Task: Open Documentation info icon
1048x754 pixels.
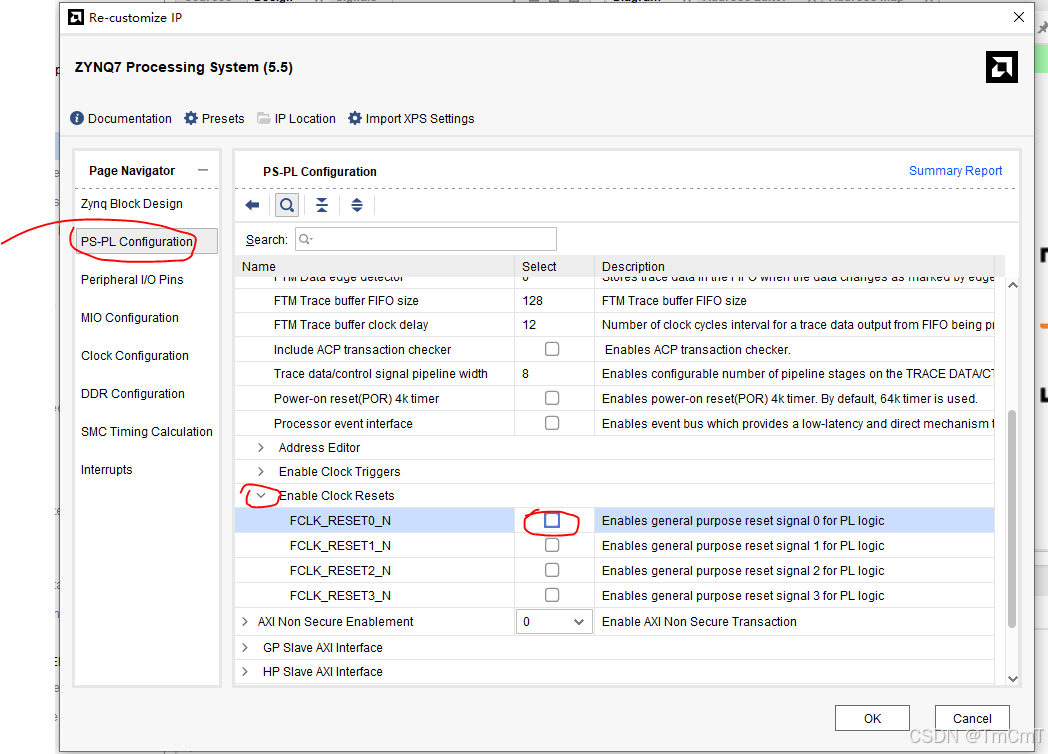Action: click(77, 118)
